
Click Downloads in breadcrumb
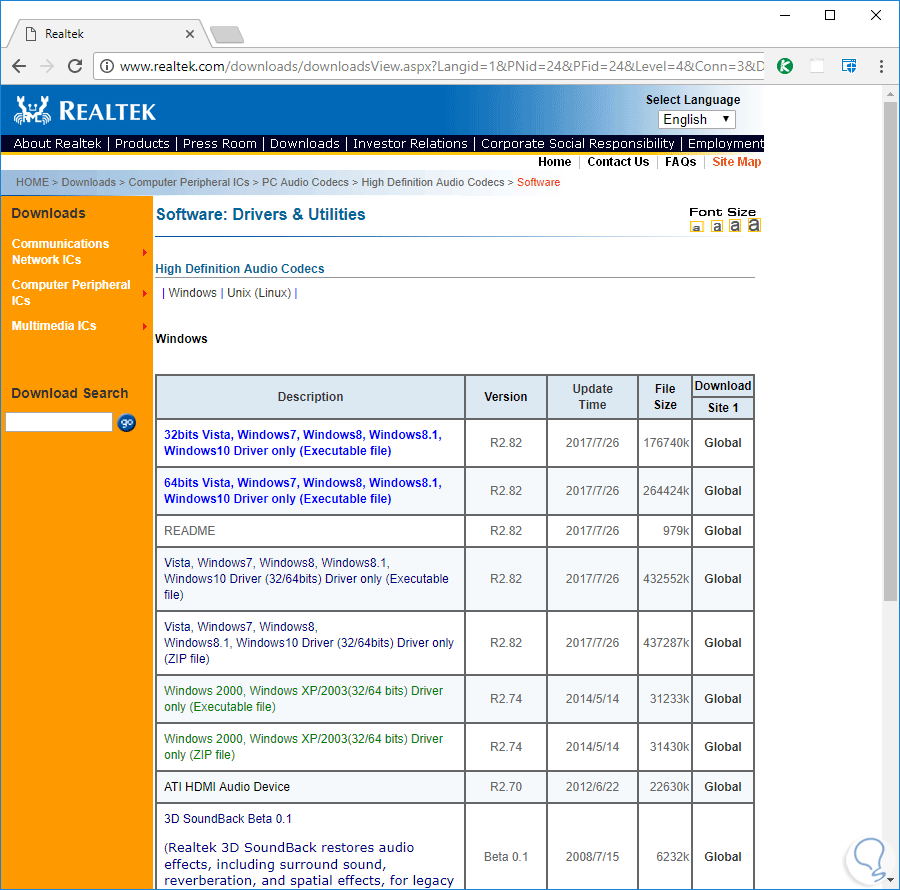pos(88,182)
